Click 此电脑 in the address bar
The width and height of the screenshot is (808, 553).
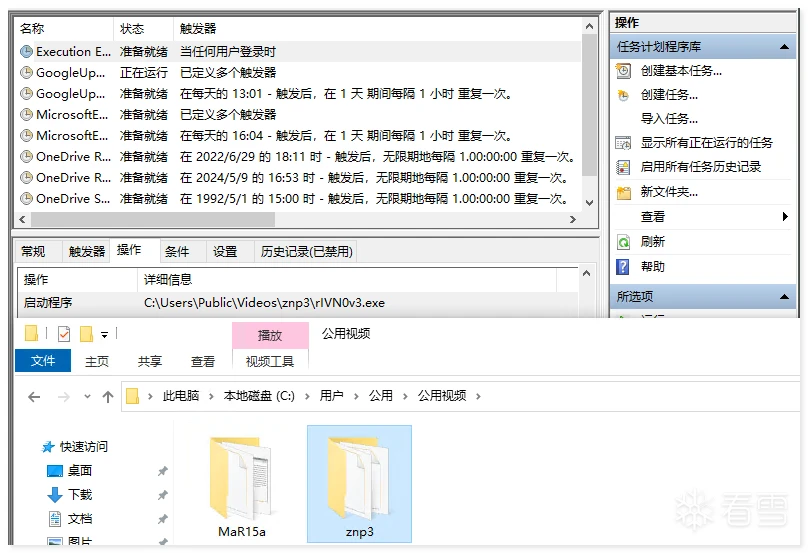pos(181,396)
